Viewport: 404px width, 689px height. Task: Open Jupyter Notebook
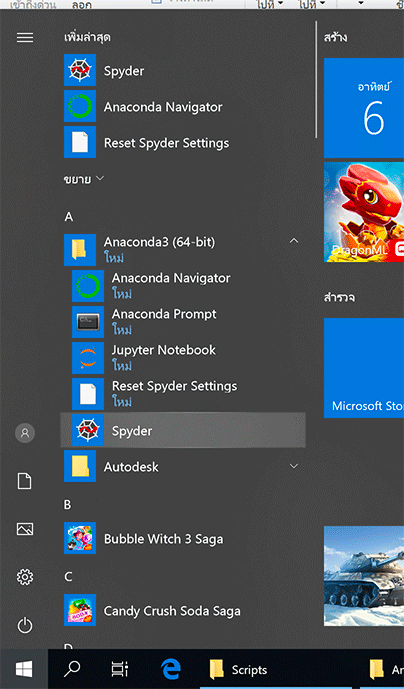(x=182, y=358)
